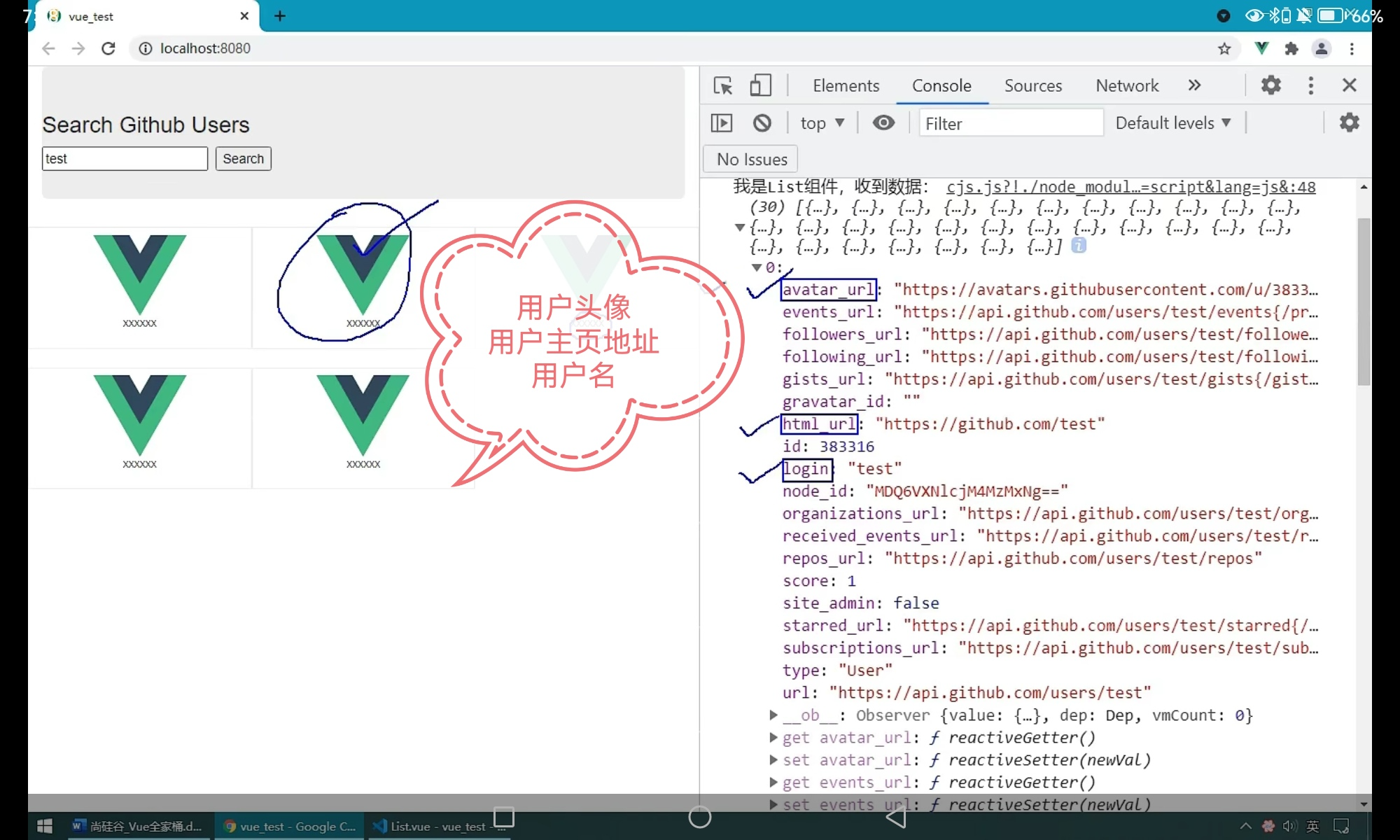Open the browser extensions puzzle icon
The height and width of the screenshot is (840, 1400).
coord(1291,48)
